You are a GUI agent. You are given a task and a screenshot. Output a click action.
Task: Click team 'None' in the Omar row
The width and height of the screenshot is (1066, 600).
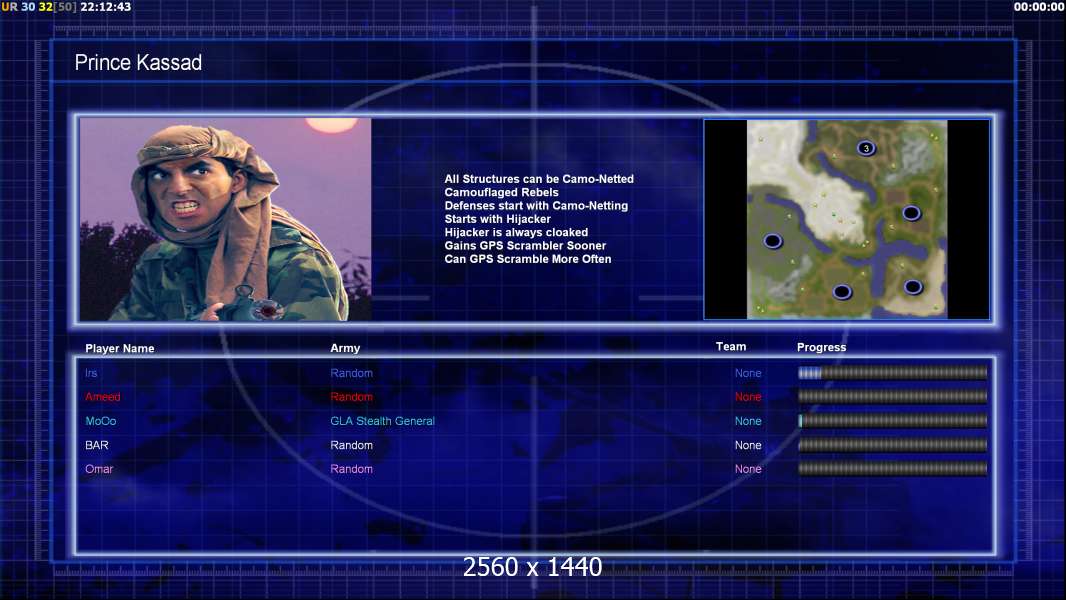click(x=748, y=469)
